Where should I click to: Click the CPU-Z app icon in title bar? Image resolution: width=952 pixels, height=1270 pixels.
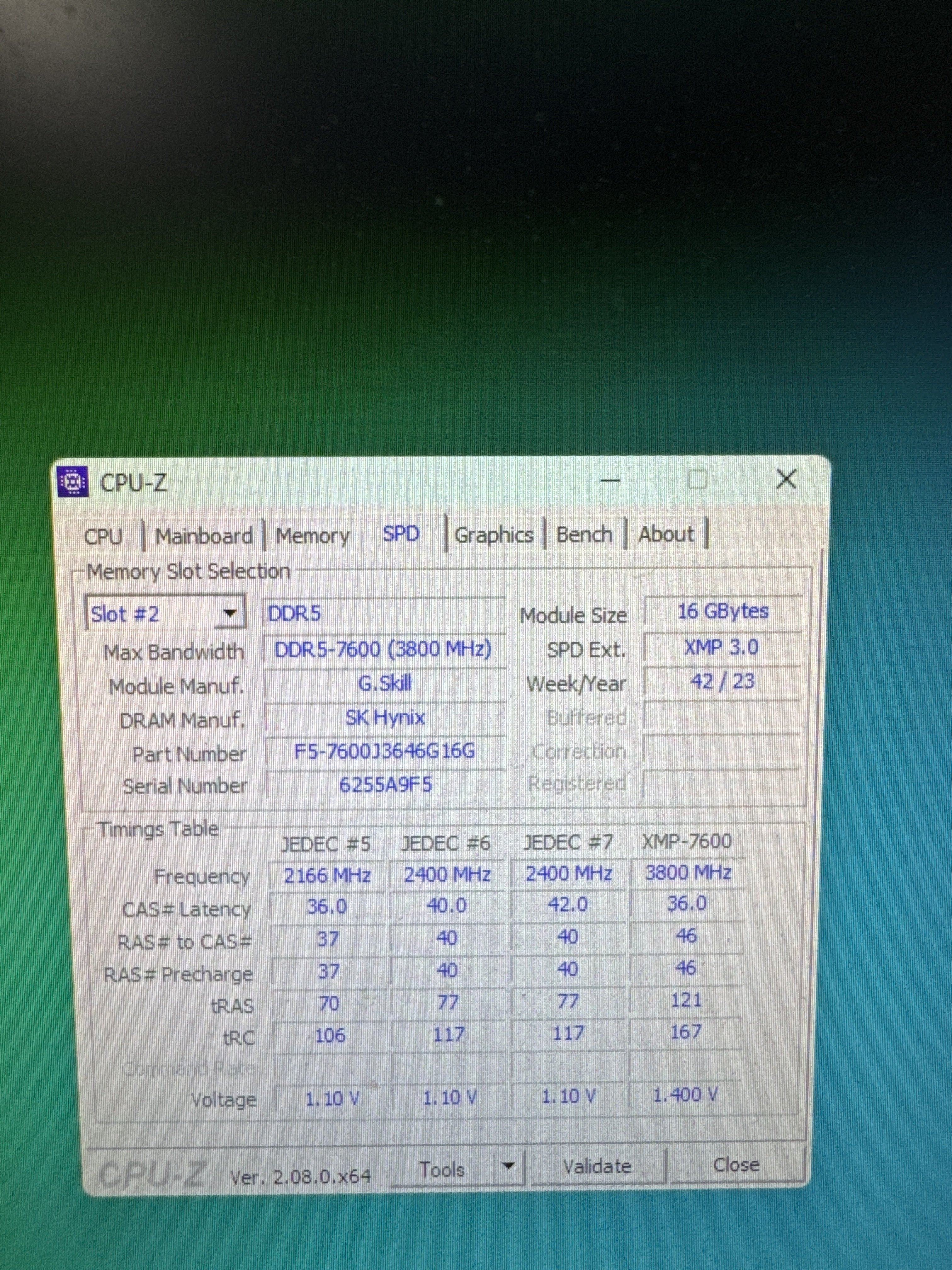pos(73,482)
